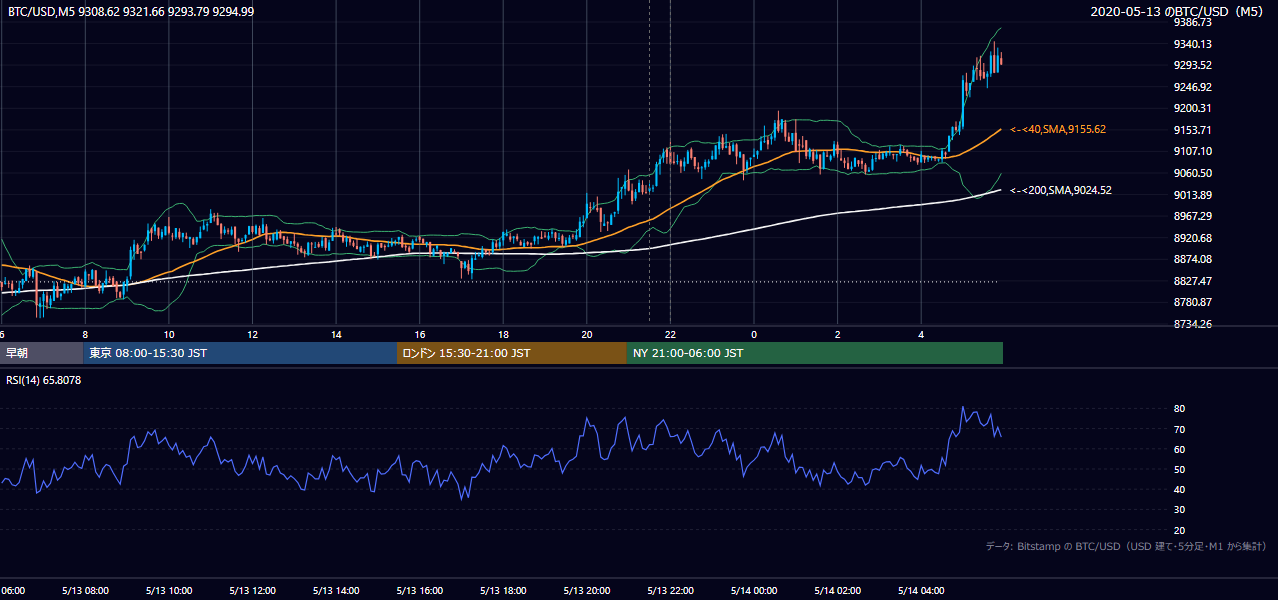Select the ロンドン 15:30-21:00 JST session band
The image size is (1278, 600).
(512, 353)
